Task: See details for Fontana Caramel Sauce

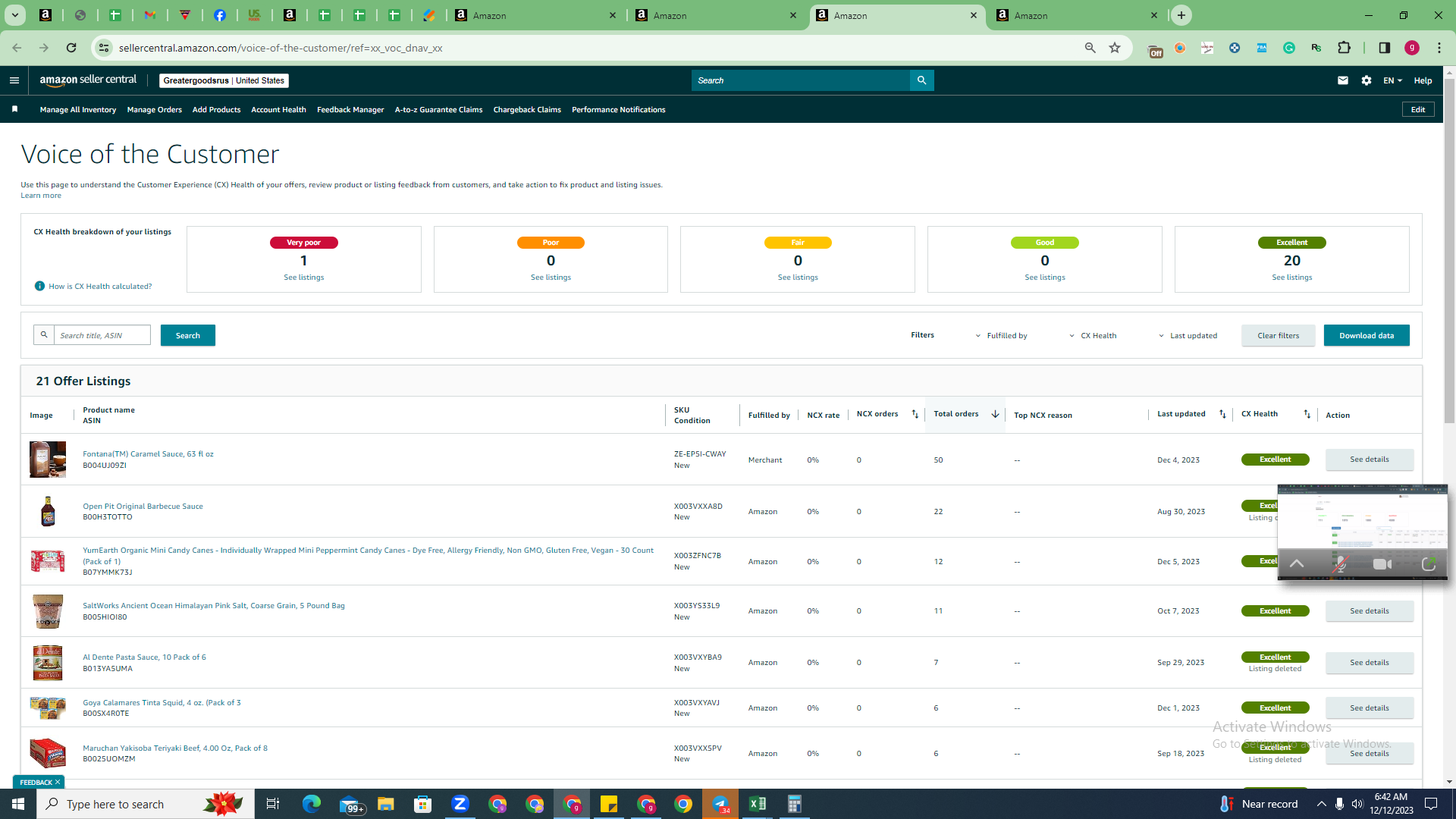Action: [x=1370, y=460]
